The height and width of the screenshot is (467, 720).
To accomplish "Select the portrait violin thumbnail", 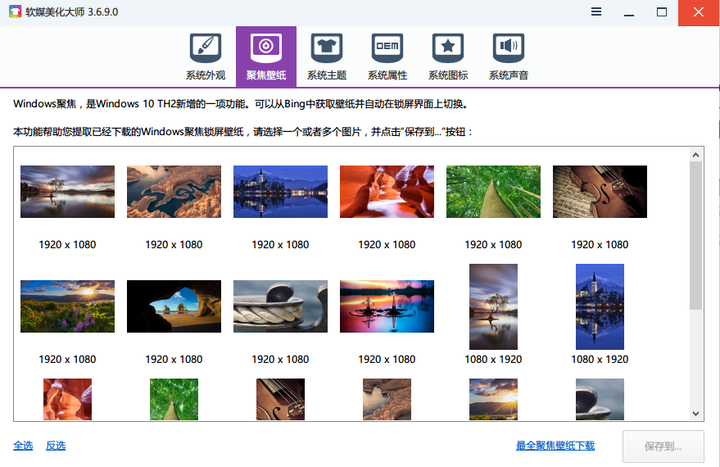I will 281,399.
